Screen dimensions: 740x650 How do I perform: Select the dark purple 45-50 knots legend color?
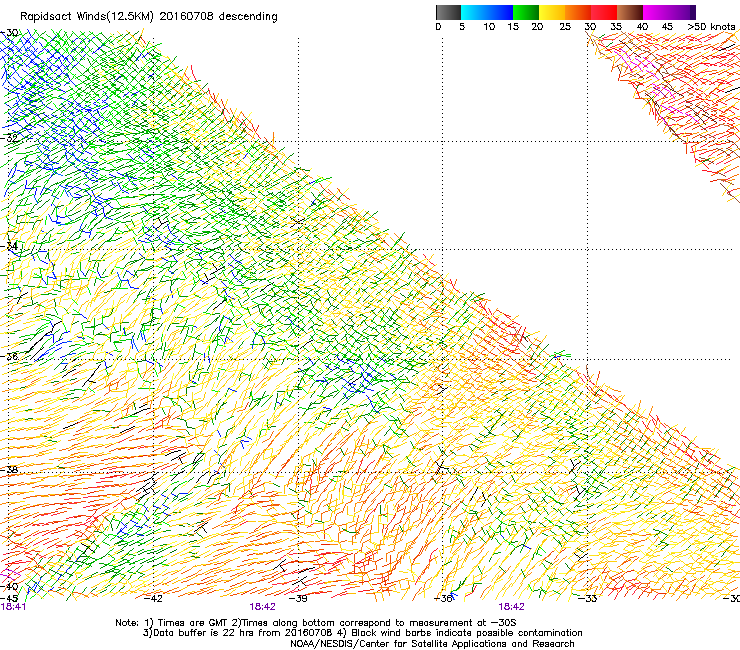[x=682, y=12]
